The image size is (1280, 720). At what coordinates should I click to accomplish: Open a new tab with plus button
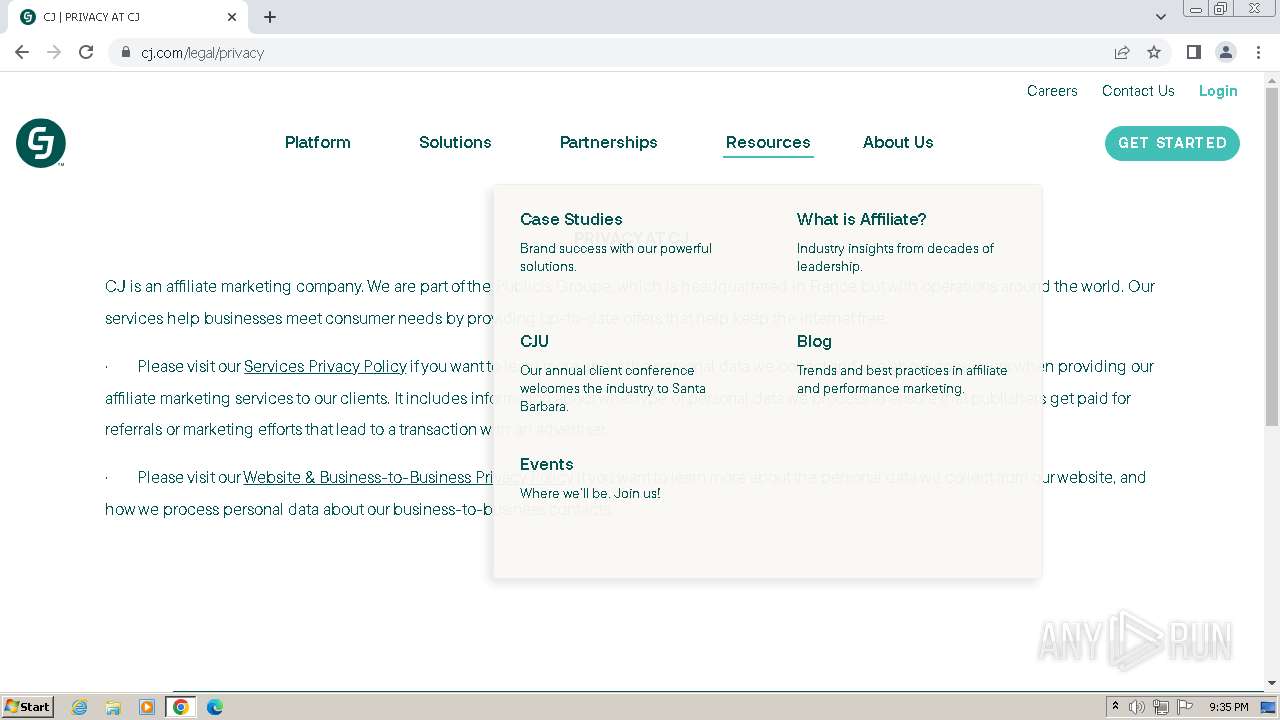[x=270, y=17]
